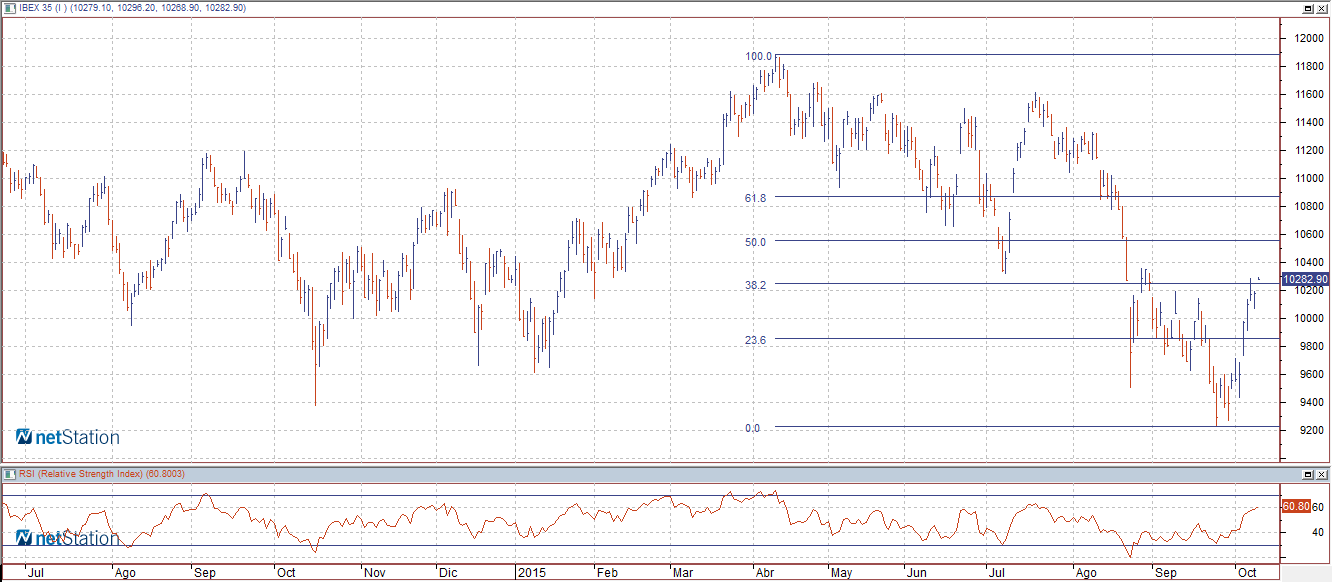1332x582 pixels.
Task: Click the netStation logo in RSI panel
Action: pyautogui.click(x=67, y=538)
